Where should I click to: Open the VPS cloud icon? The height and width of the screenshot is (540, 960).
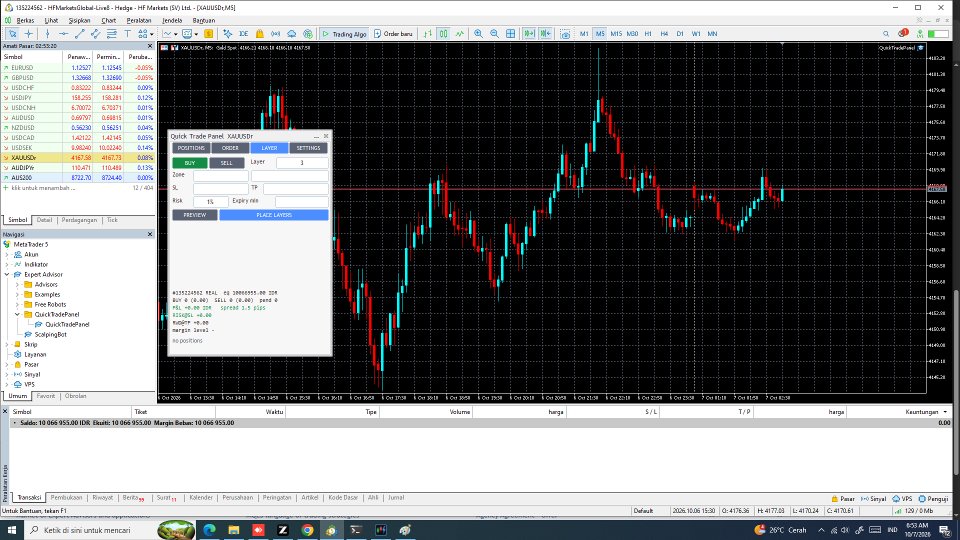[x=291, y=34]
